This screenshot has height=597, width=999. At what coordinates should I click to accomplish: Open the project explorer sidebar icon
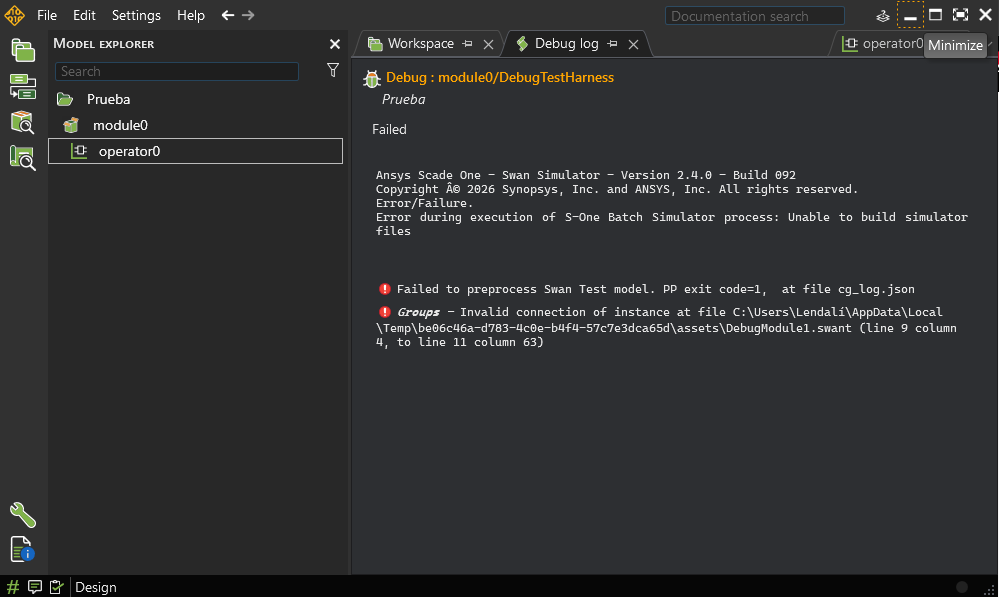(x=22, y=51)
